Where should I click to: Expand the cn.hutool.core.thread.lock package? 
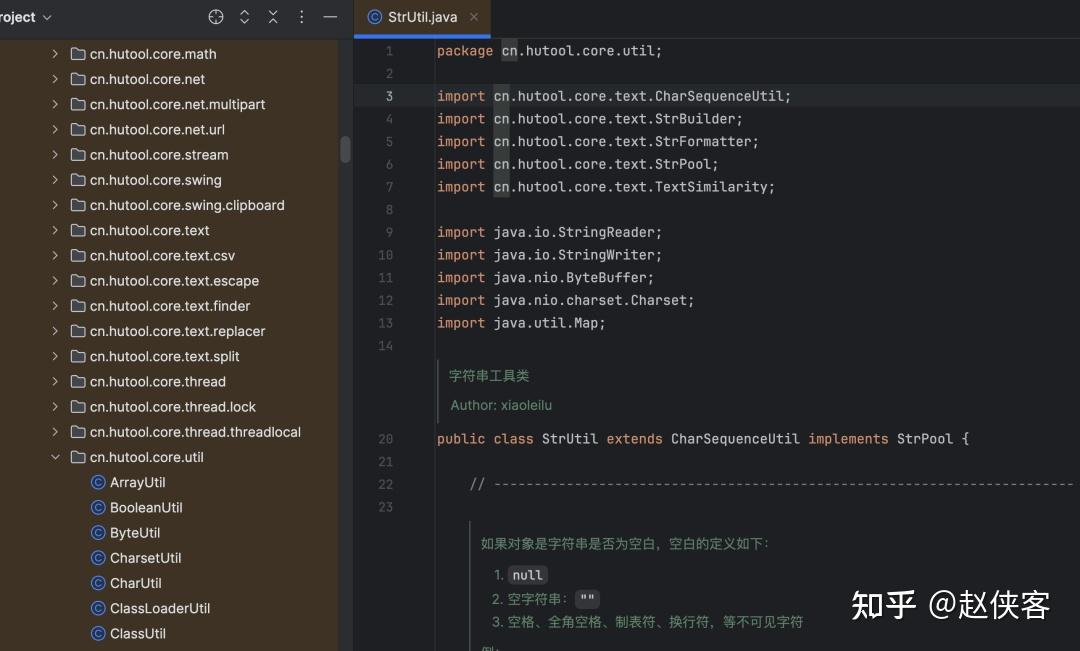click(x=55, y=406)
